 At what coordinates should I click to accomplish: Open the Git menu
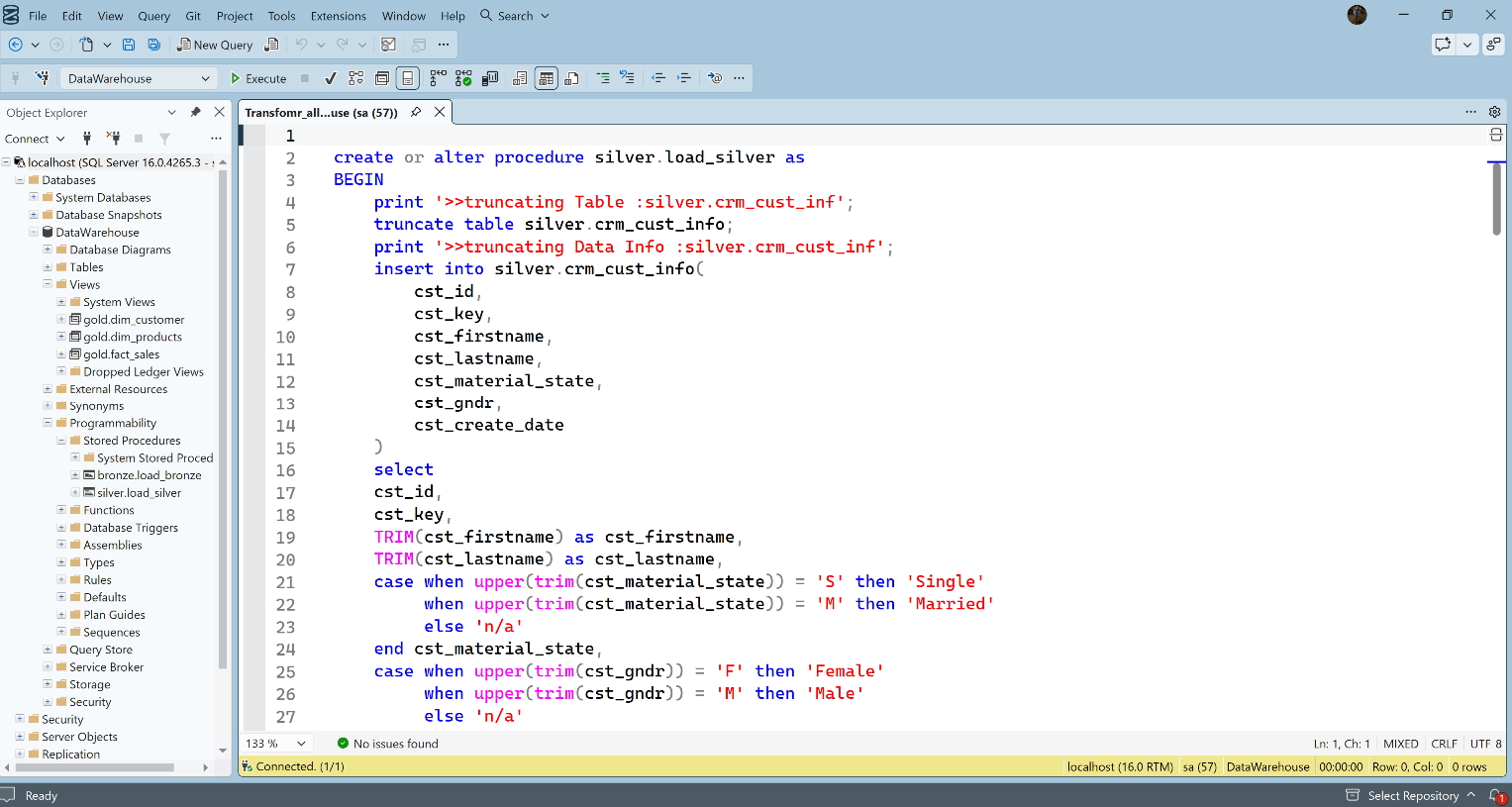193,16
